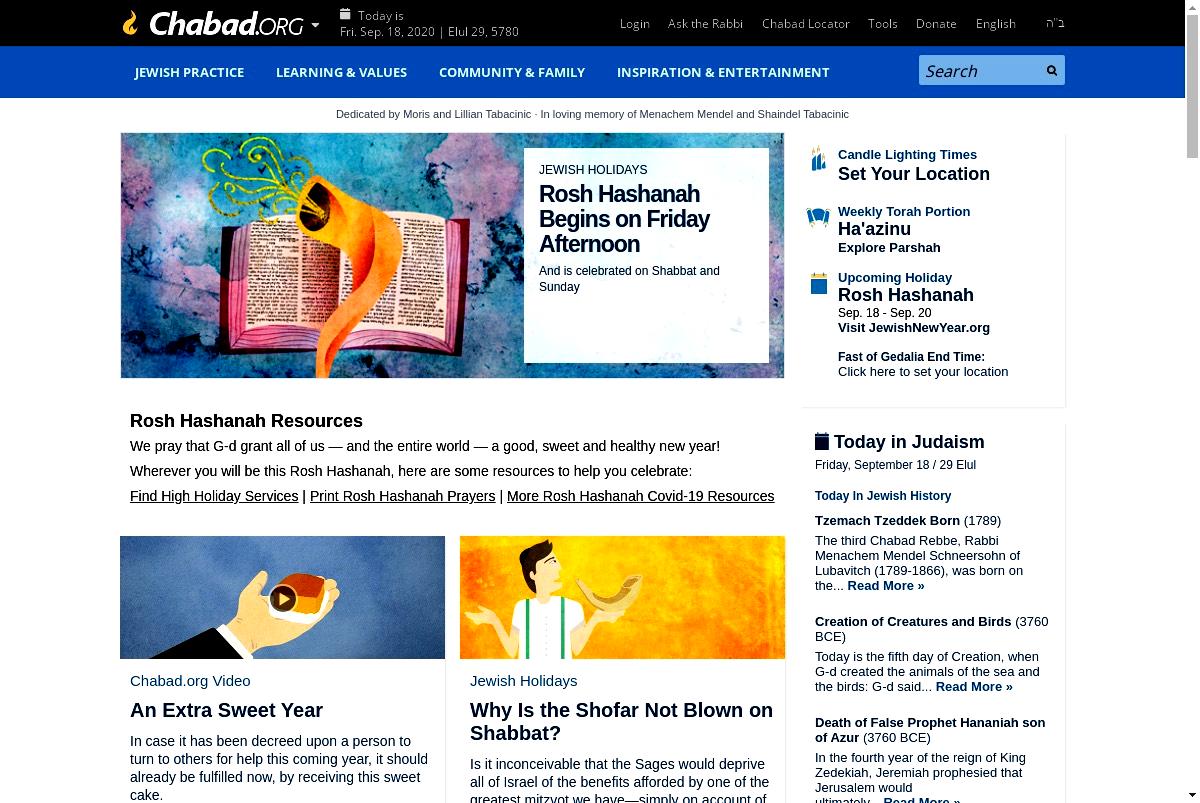Click the Donate link
The image size is (1200, 803).
pyautogui.click(x=936, y=23)
